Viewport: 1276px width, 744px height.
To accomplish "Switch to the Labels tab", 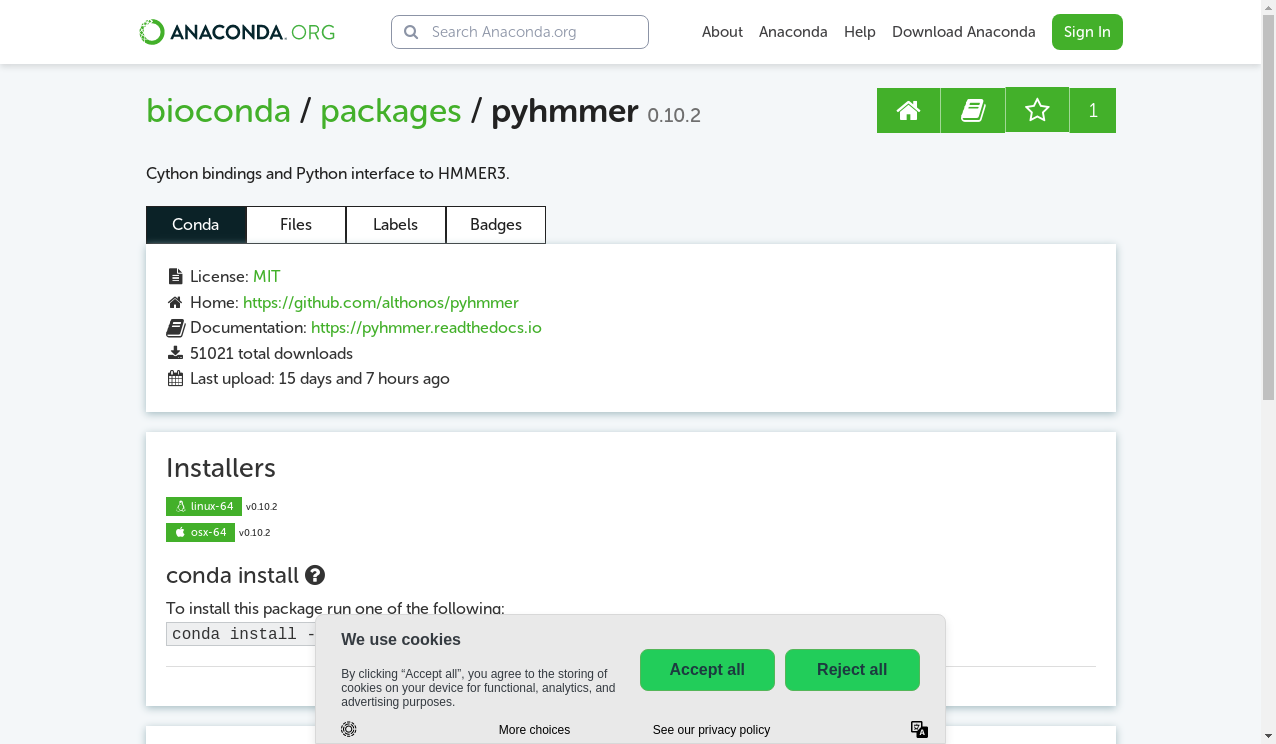I will click(396, 224).
